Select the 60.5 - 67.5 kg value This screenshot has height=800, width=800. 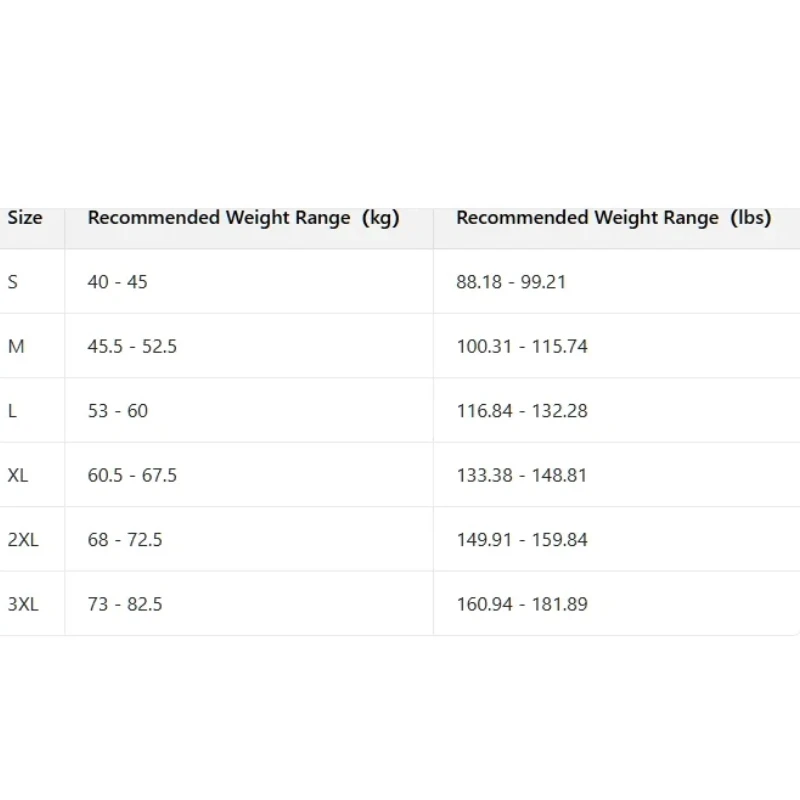132,476
